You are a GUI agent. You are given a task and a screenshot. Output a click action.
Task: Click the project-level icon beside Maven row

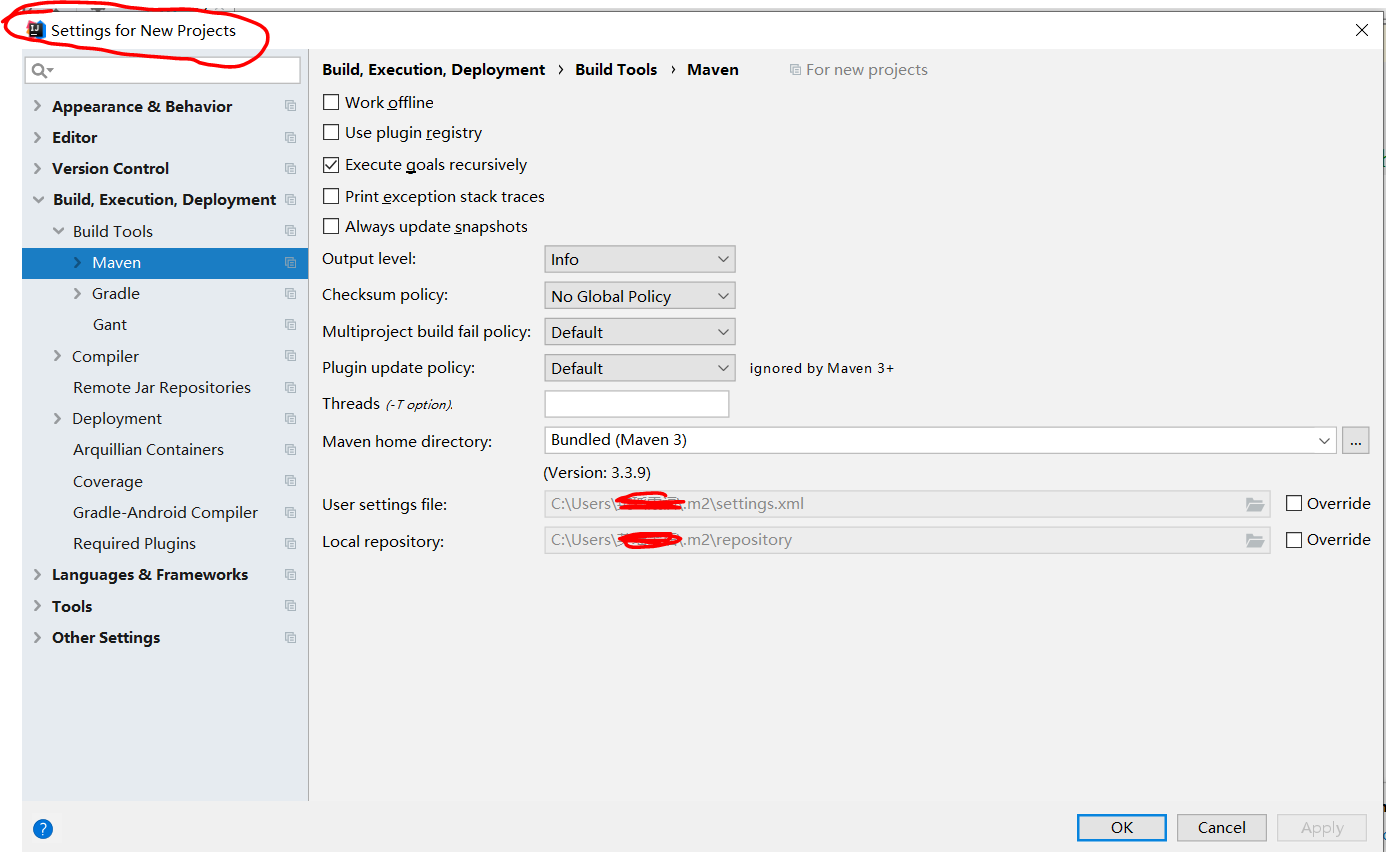coord(290,263)
